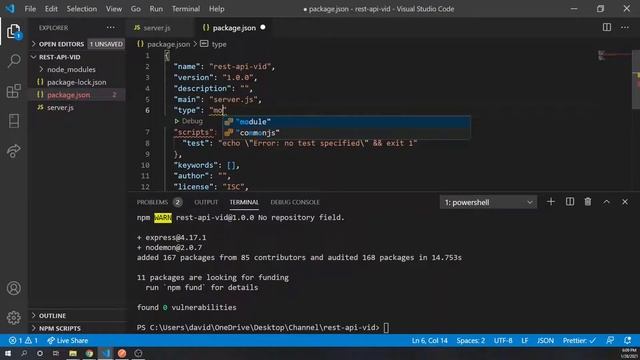
Task: Choose "module" autocomplete suggestion
Action: [x=346, y=122]
